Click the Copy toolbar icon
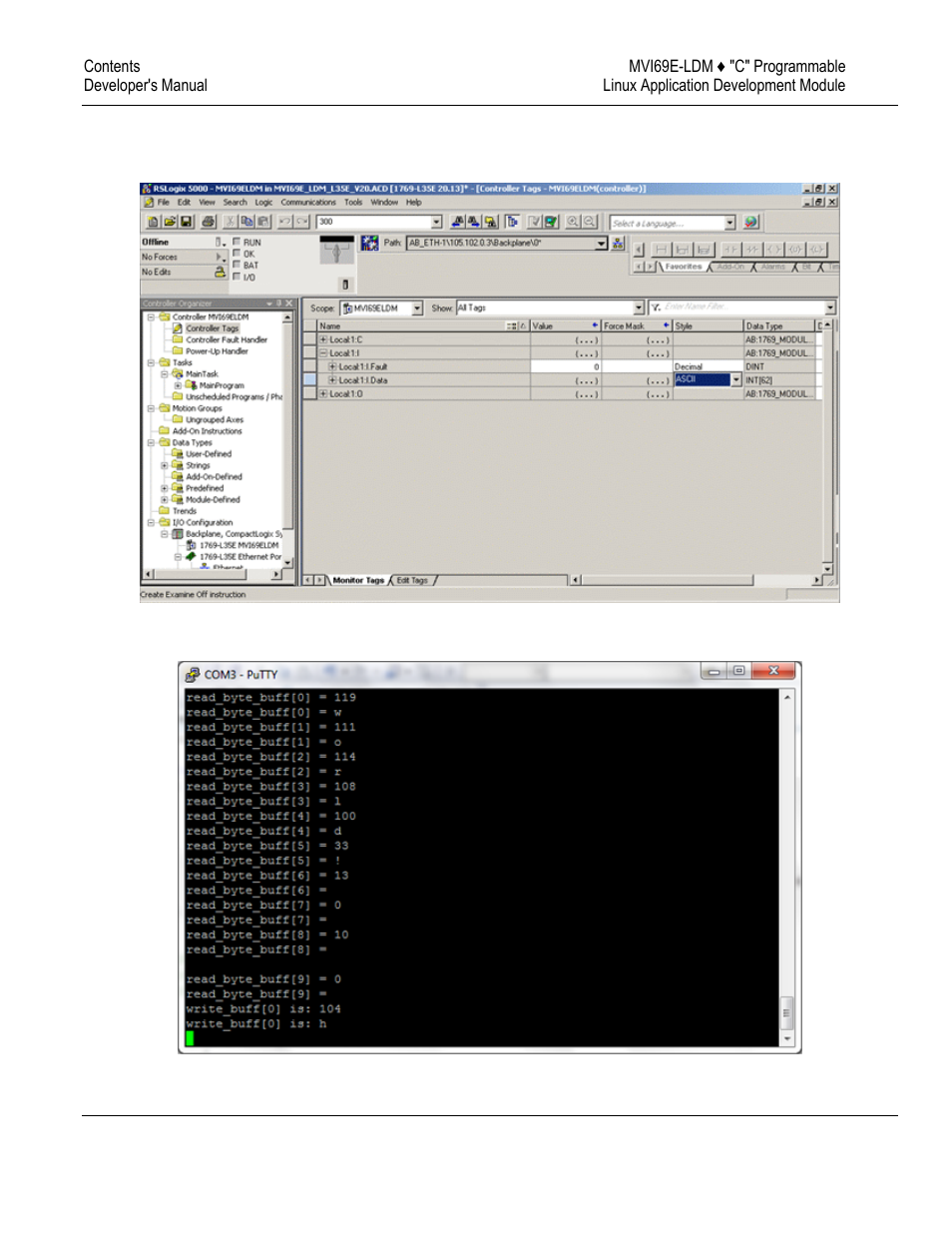 247,222
